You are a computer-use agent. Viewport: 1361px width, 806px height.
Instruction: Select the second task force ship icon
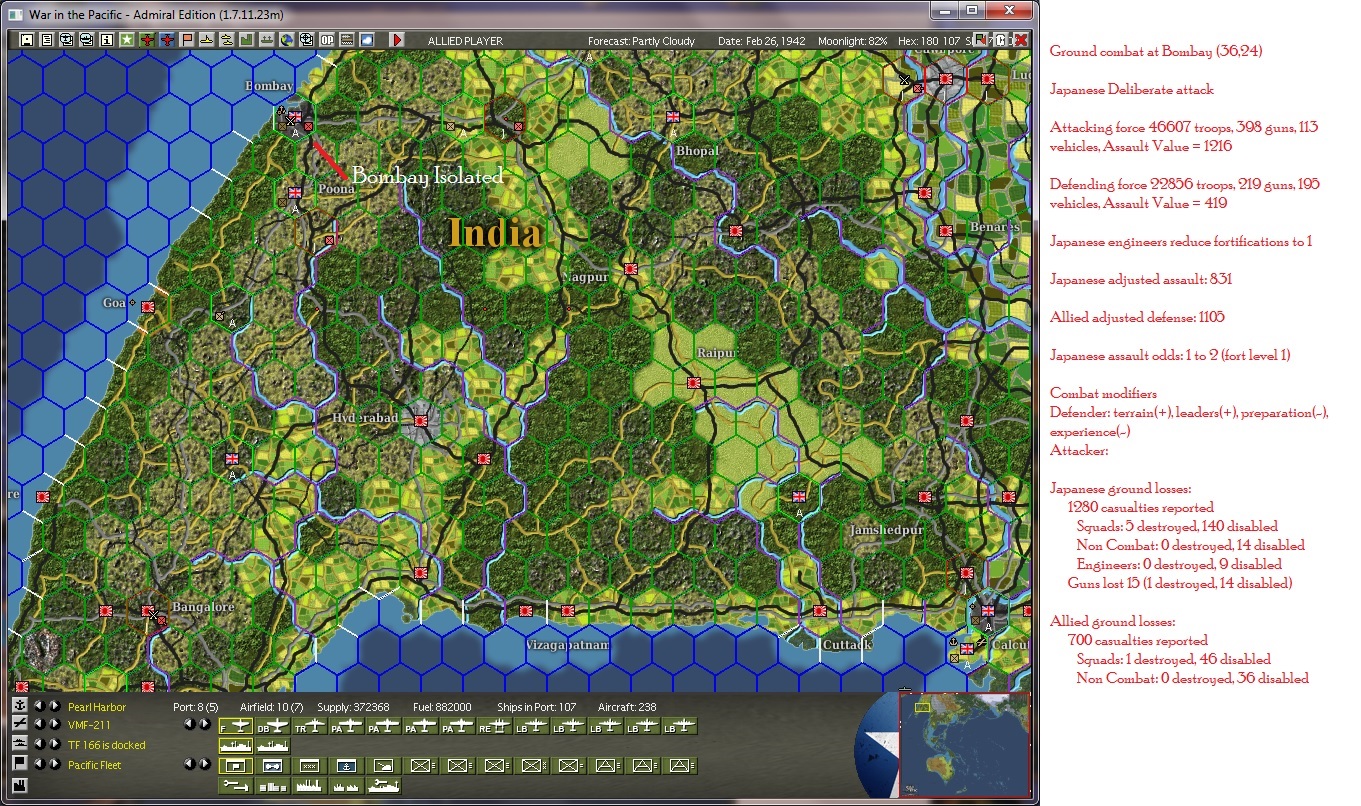(273, 746)
